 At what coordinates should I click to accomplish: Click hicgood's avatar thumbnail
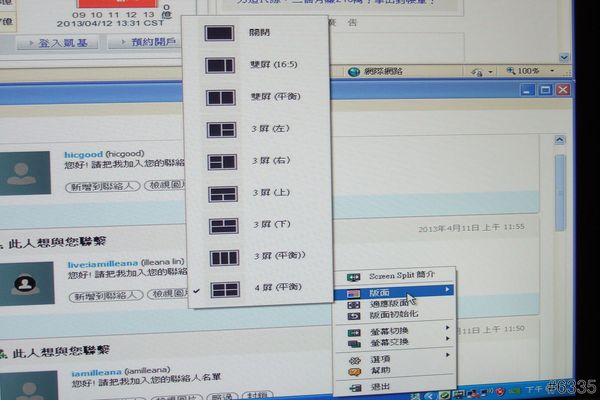(x=24, y=173)
